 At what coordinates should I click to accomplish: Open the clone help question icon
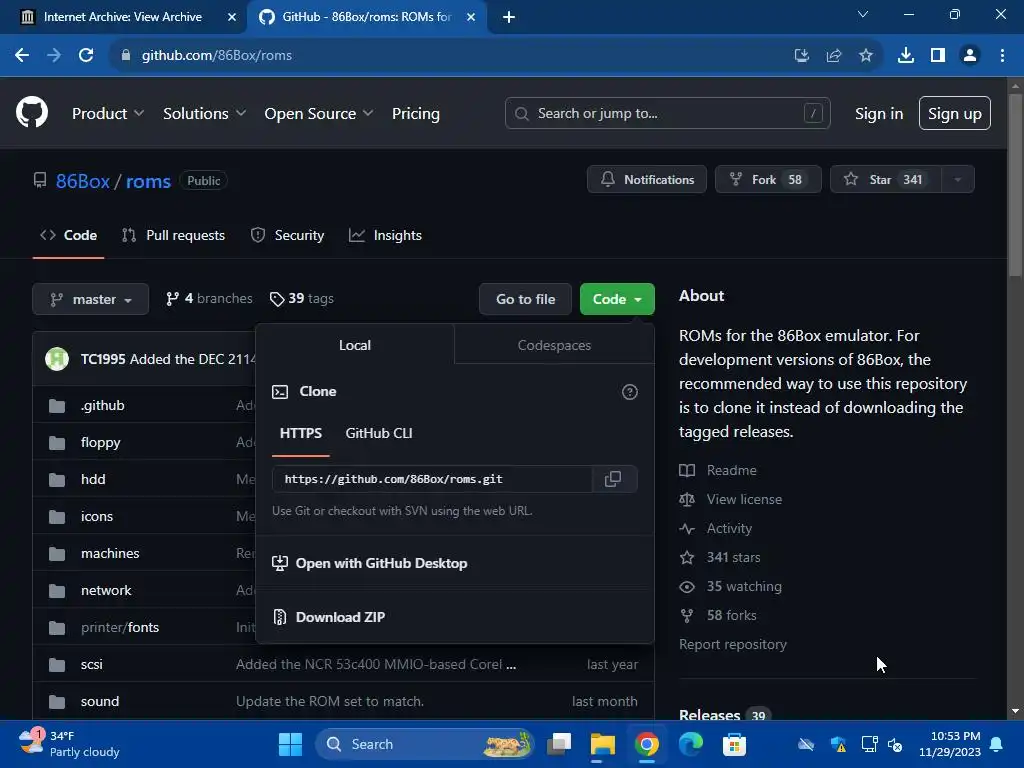630,392
